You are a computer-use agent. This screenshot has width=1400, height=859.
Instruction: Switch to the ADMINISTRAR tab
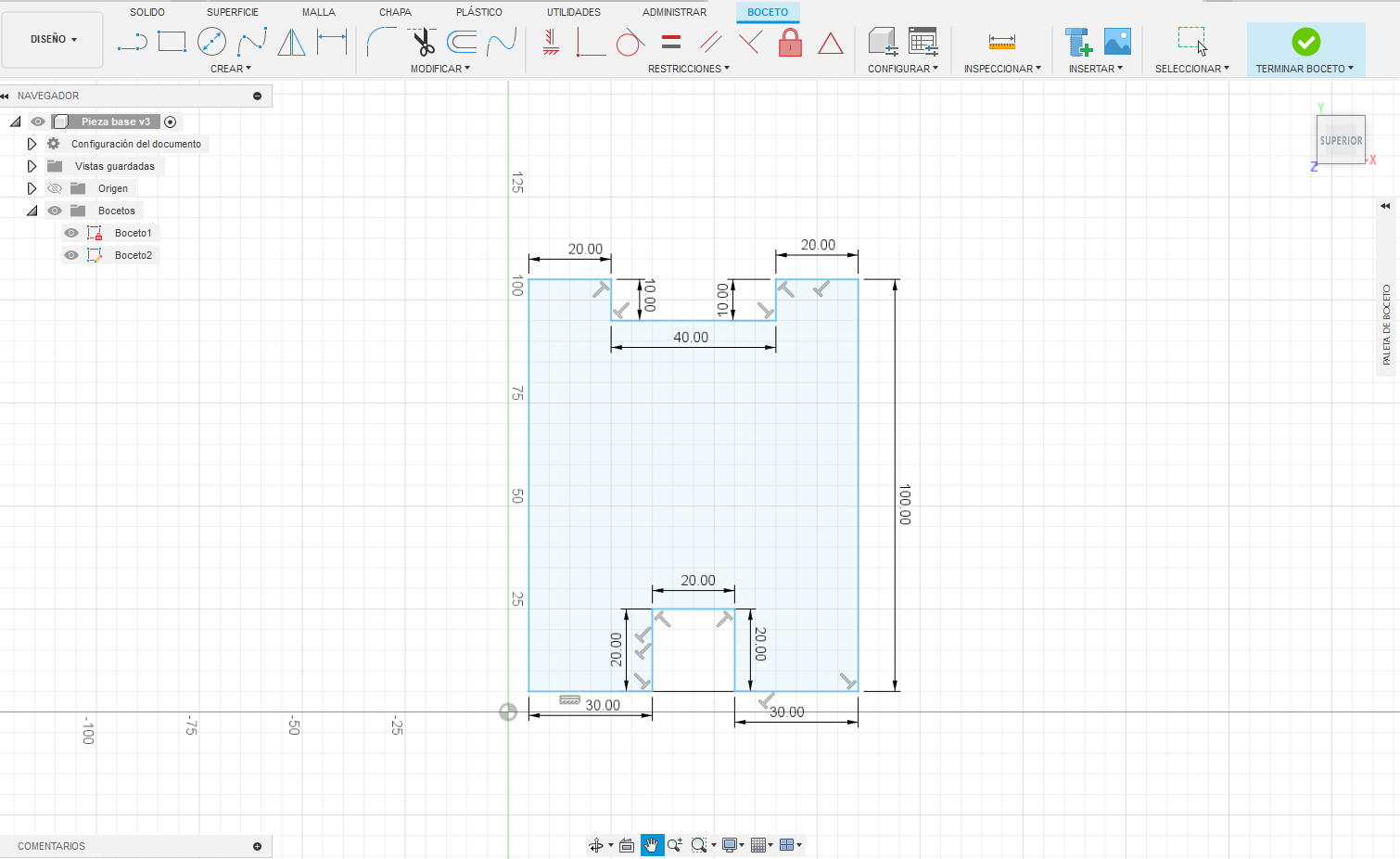click(x=675, y=12)
